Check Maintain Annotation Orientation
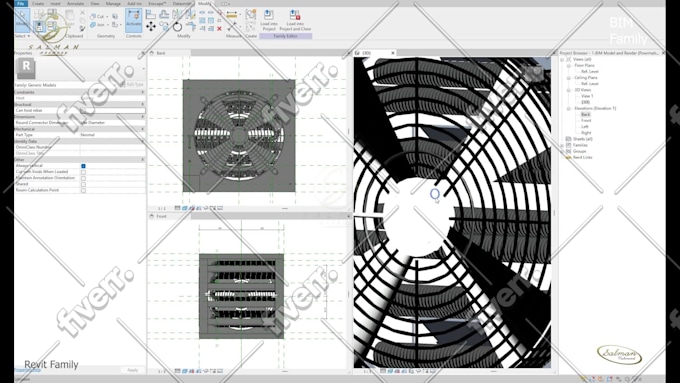 pyautogui.click(x=83, y=178)
